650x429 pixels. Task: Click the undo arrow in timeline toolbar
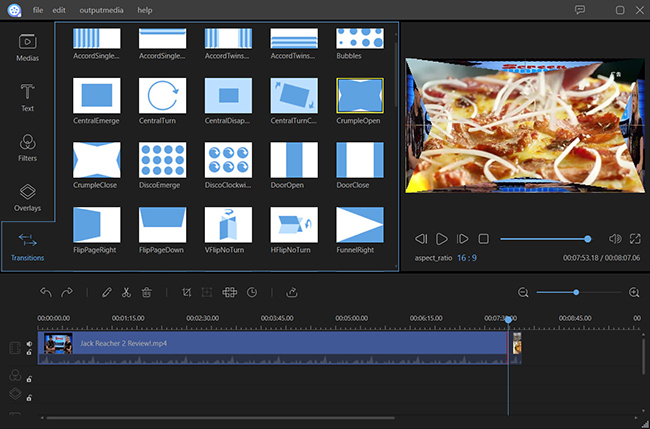click(x=46, y=292)
